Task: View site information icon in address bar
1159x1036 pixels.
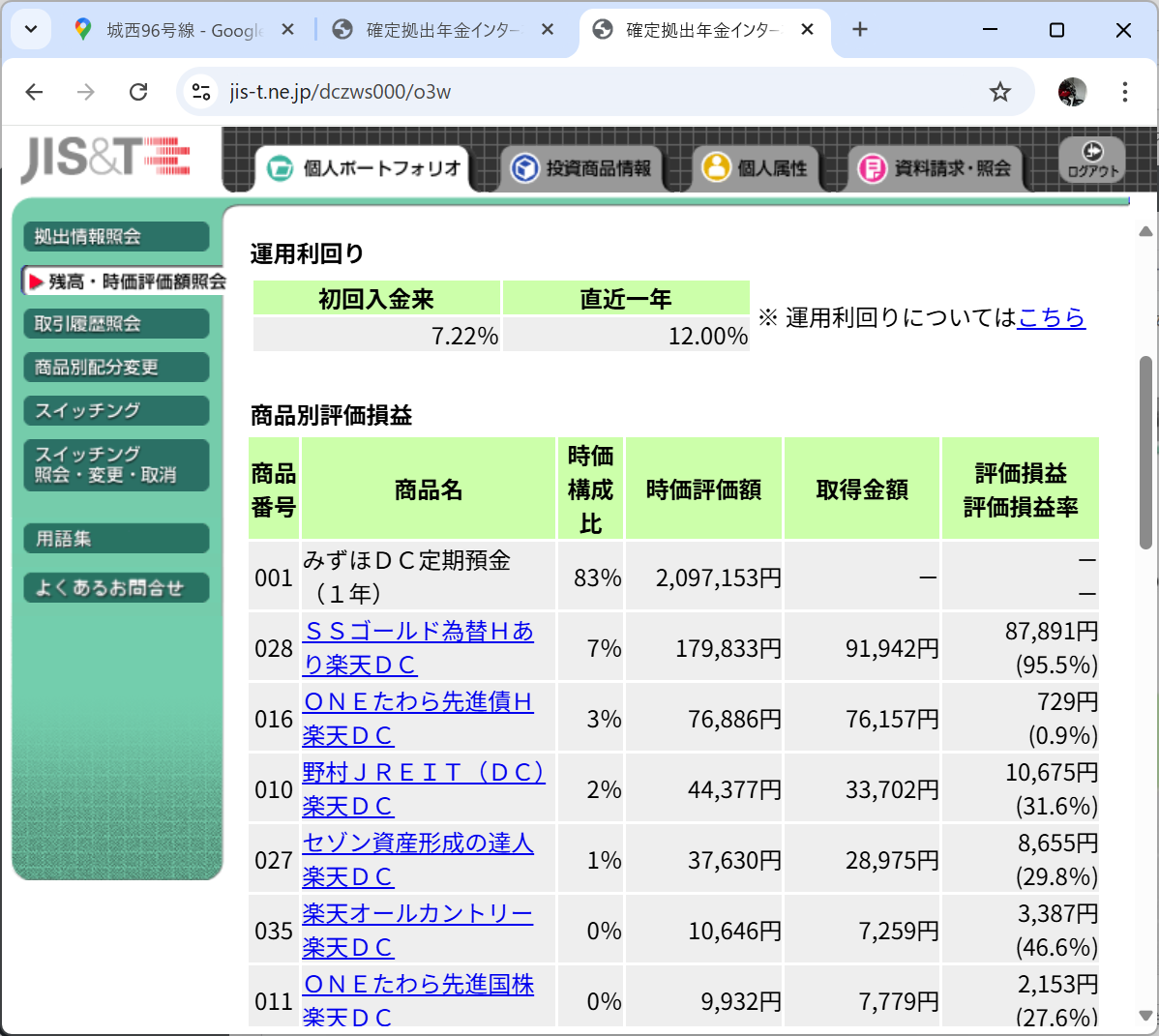Action: (x=201, y=92)
